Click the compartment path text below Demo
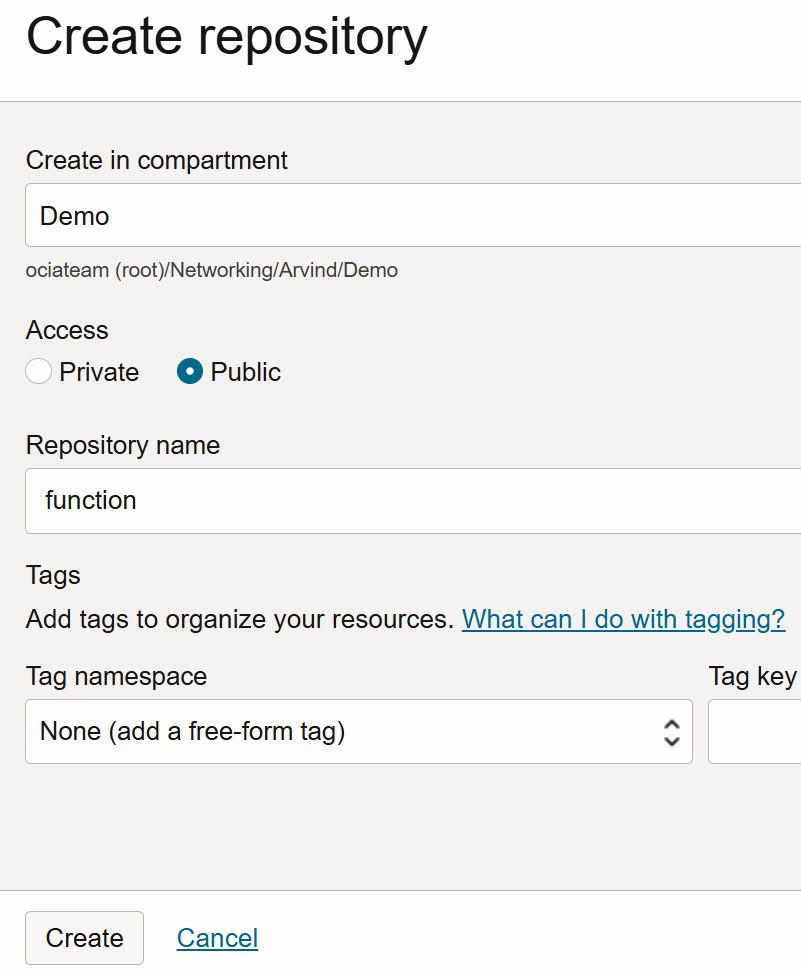This screenshot has height=973, width=801. coord(212,270)
